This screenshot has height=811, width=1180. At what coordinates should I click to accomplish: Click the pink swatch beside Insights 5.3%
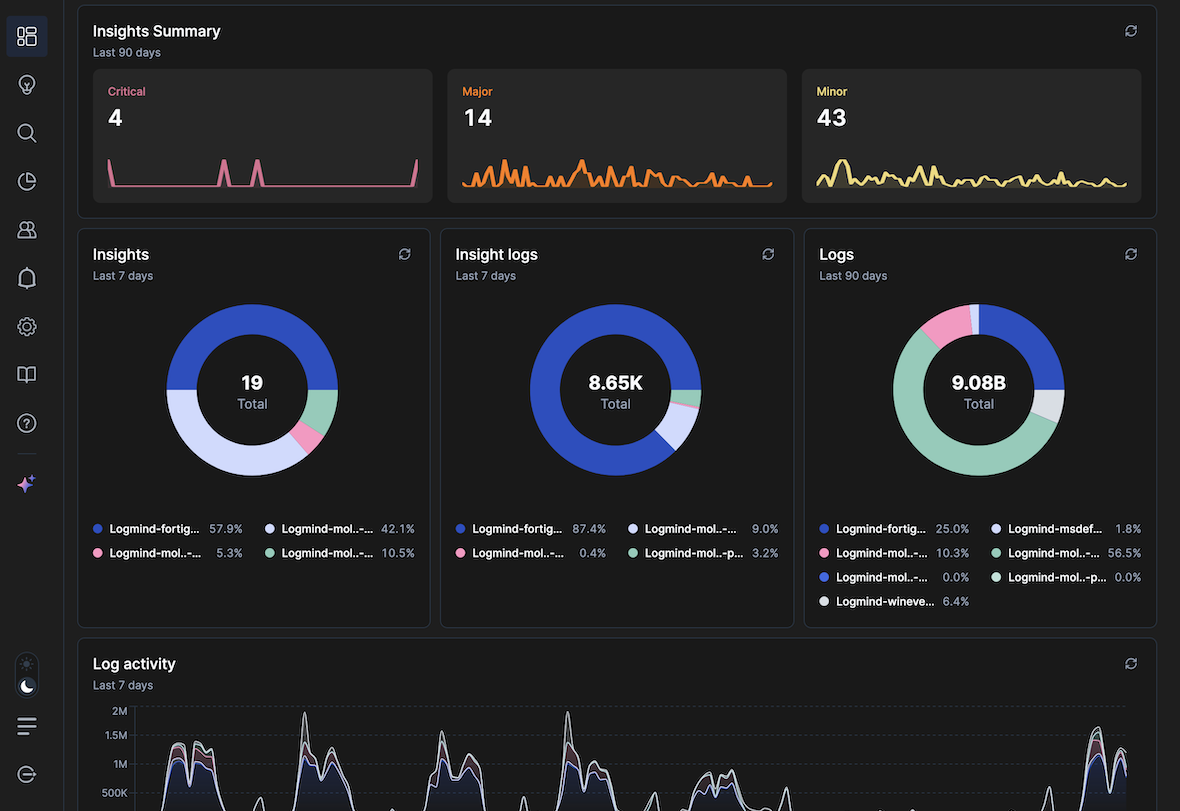point(97,553)
